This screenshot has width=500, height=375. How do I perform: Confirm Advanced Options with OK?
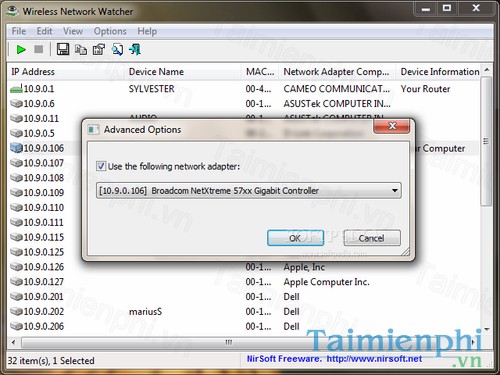(x=295, y=238)
